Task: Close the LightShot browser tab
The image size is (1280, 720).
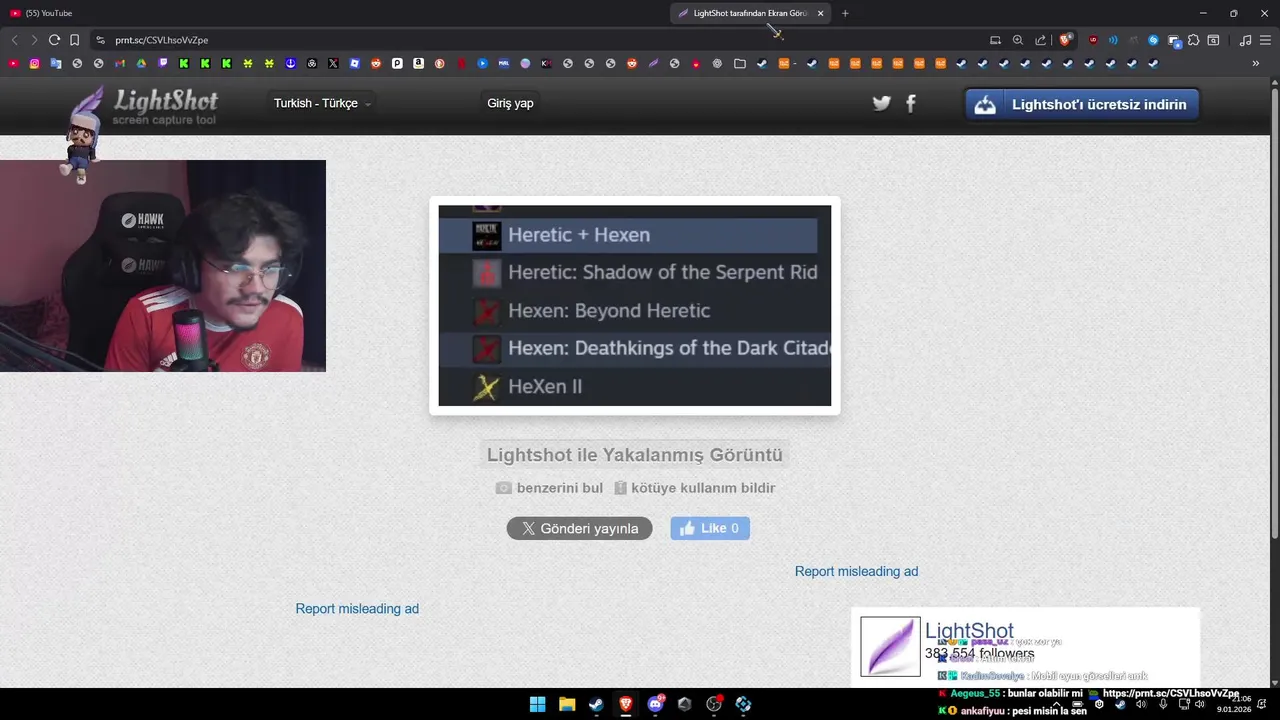Action: pyautogui.click(x=821, y=13)
